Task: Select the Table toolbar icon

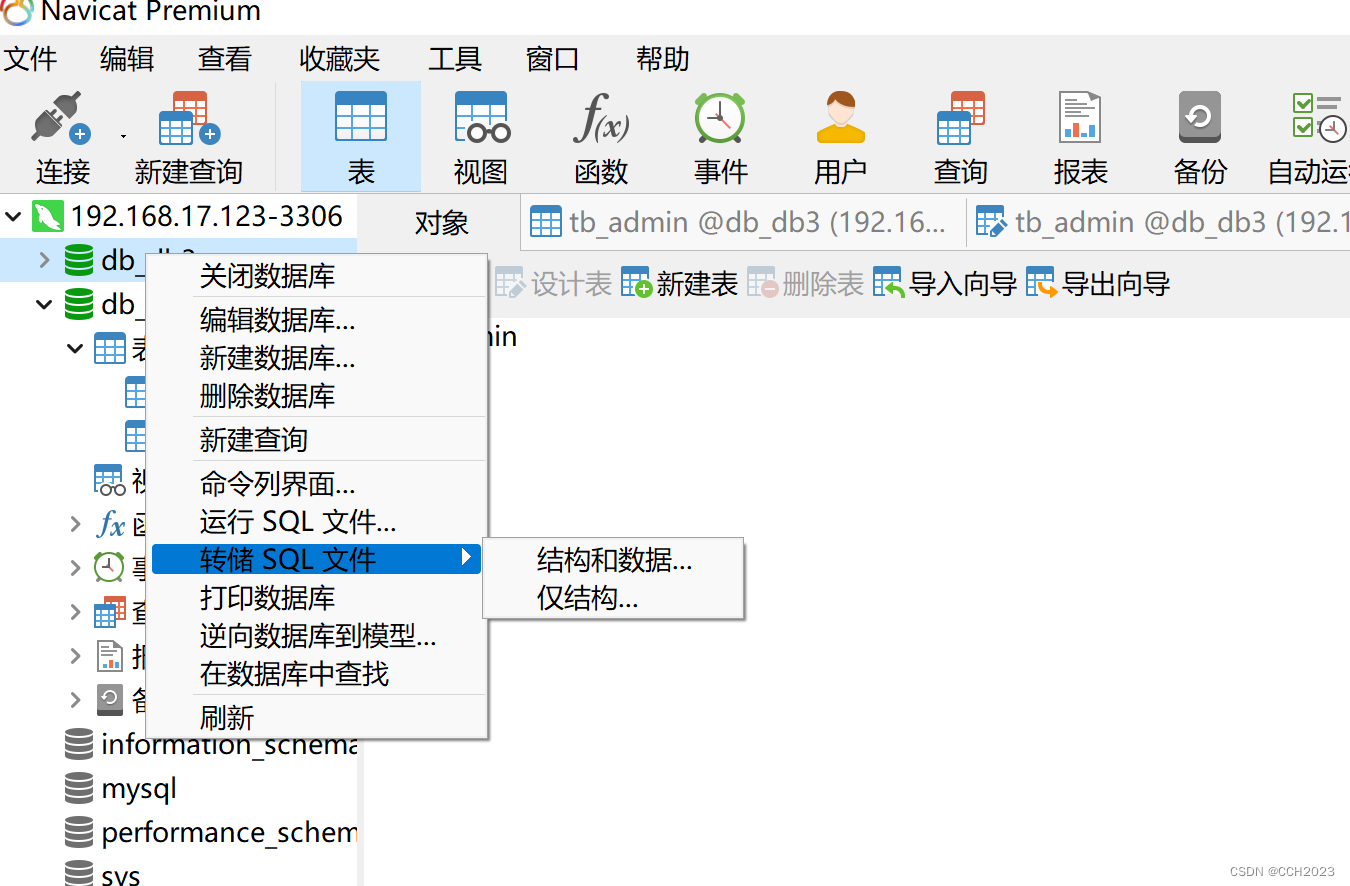Action: (x=361, y=117)
